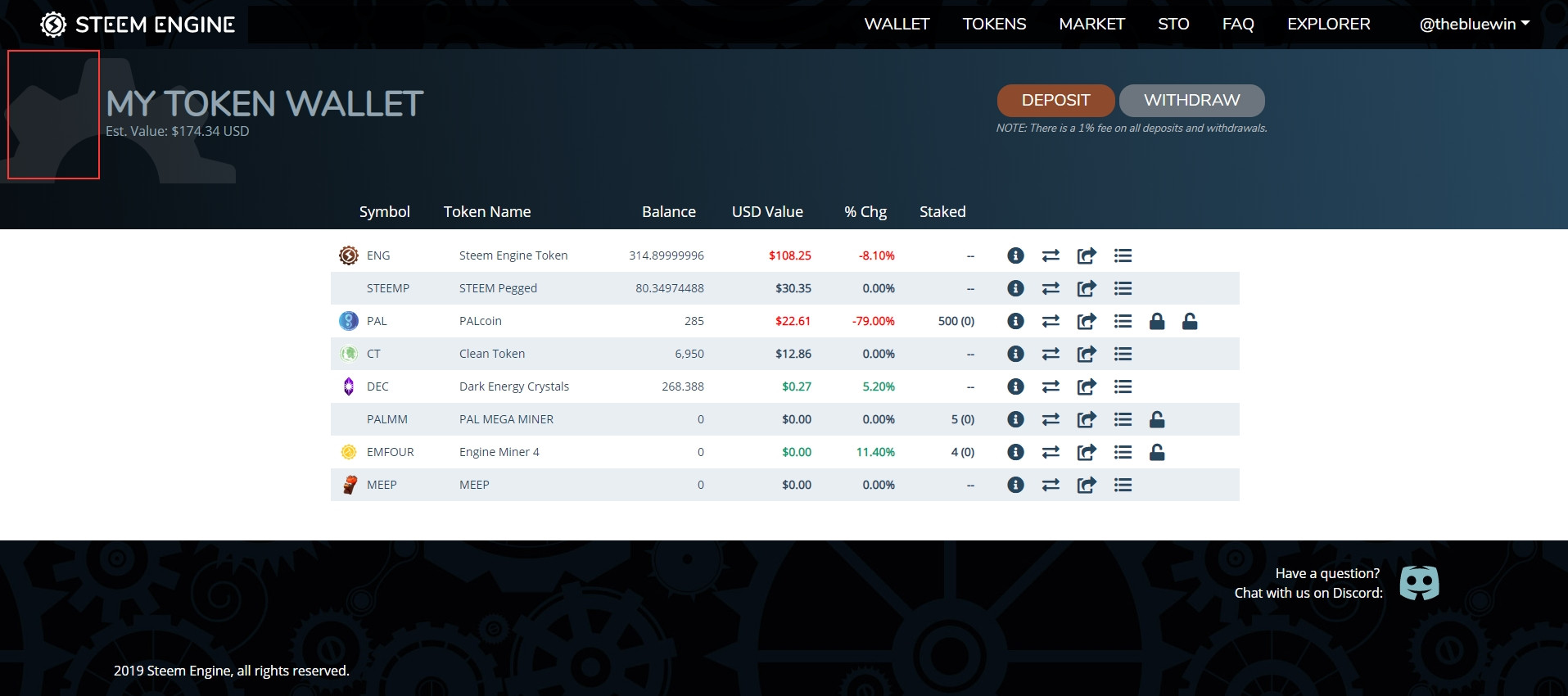Send EMFOUR tokens using the share icon
This screenshot has width=1568, height=696.
pyautogui.click(x=1087, y=452)
